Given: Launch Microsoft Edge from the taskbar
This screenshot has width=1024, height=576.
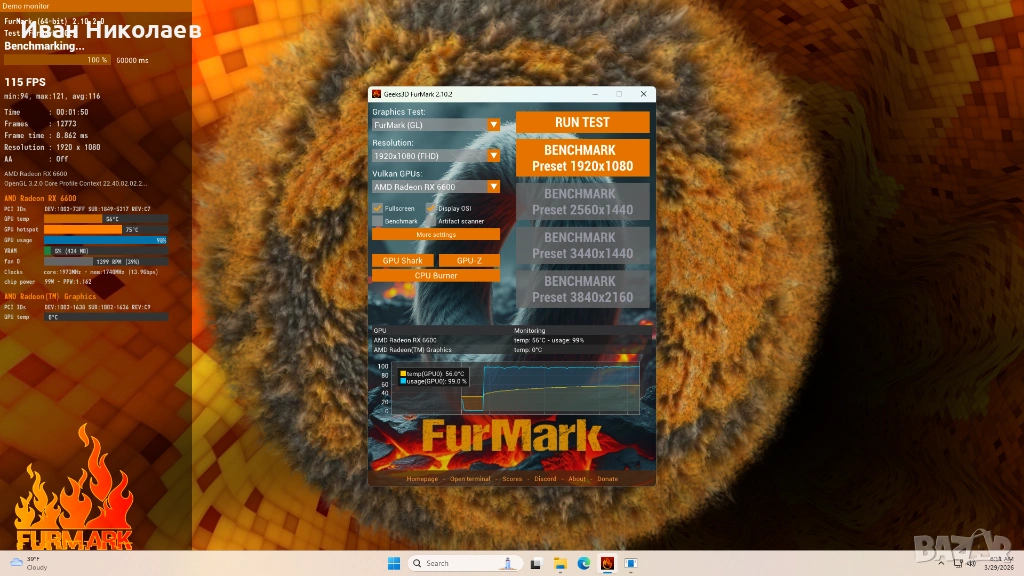Looking at the screenshot, I should 584,563.
